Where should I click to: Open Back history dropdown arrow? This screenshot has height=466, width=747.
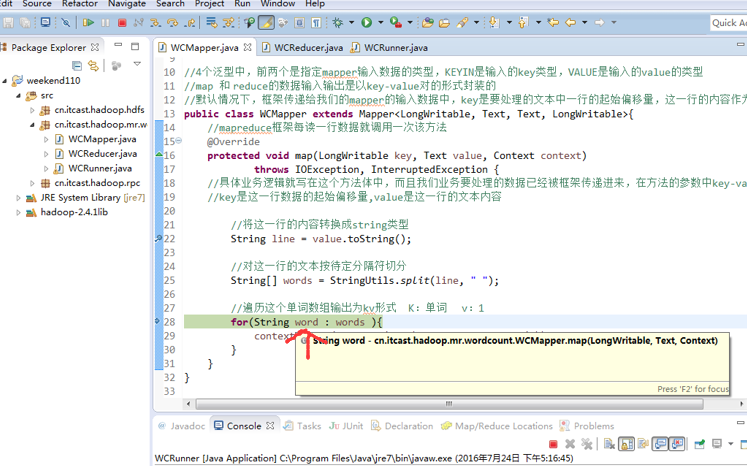click(x=585, y=22)
